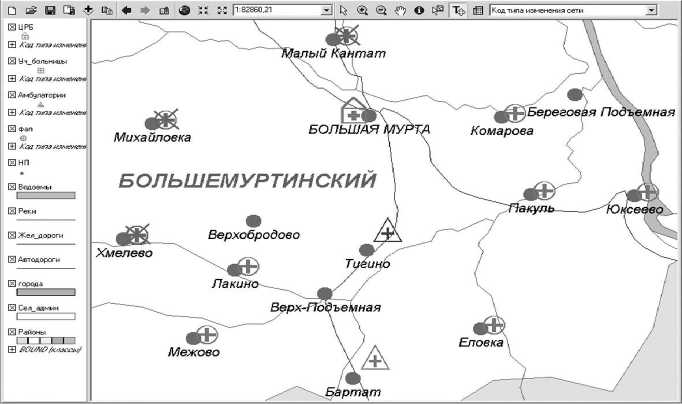Click the medical cross circle at Межово
Image resolution: width=682 pixels, height=404 pixels.
(207, 334)
